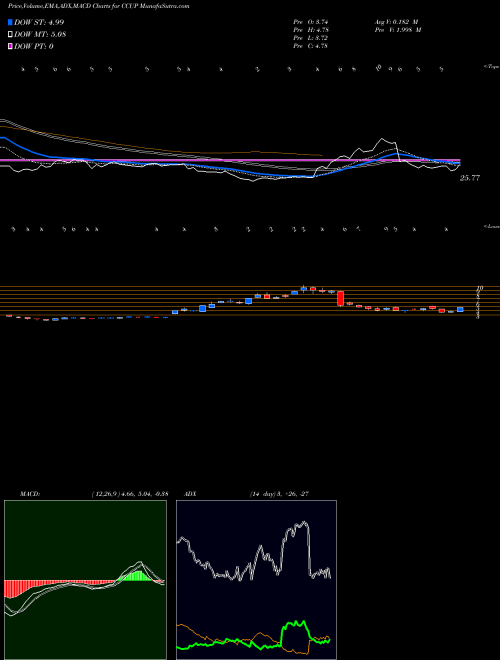Click the white DOW MT legend swatch
The image size is (500, 660).
coord(10,35)
